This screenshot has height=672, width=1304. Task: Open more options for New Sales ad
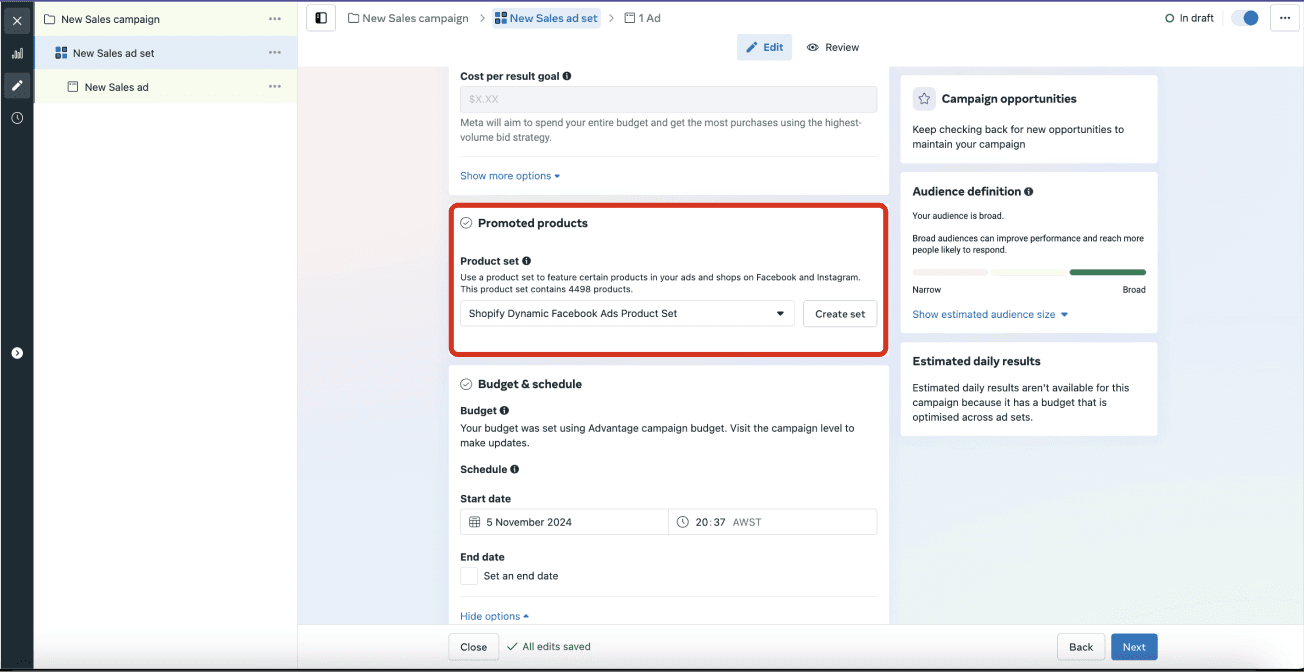pos(275,87)
